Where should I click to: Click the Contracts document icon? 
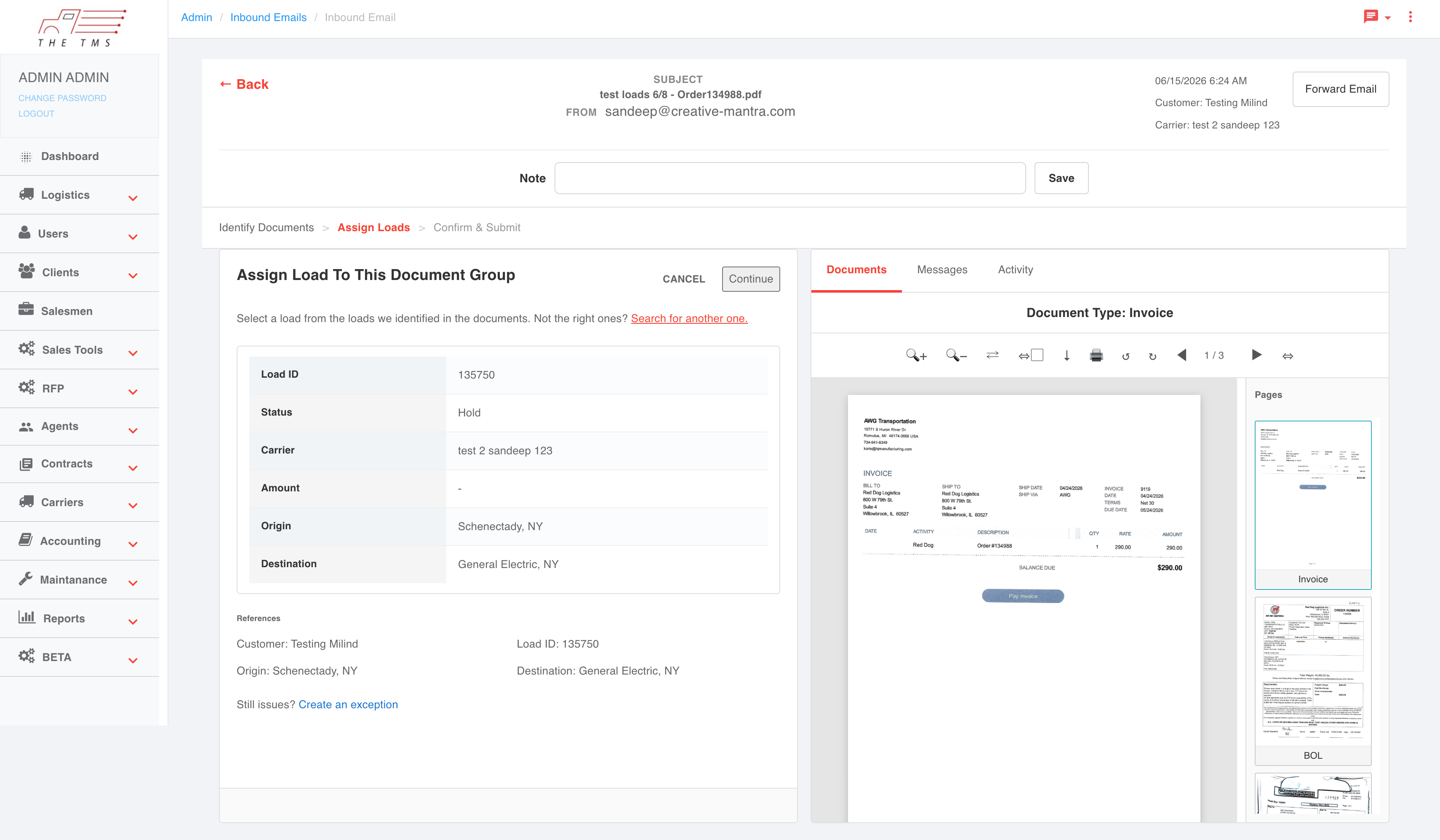pos(26,464)
